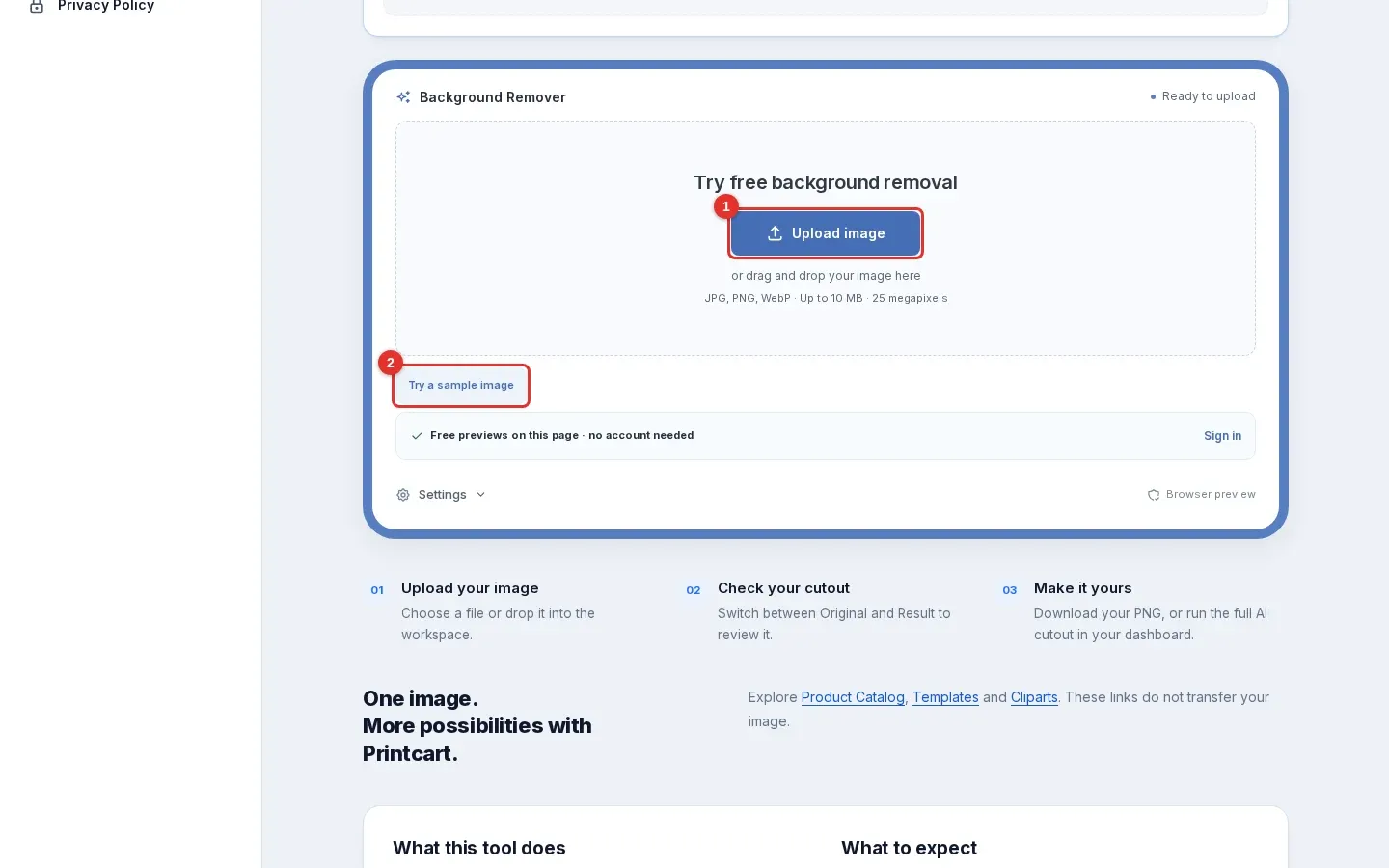Screen dimensions: 1389x868
Task: Open the Cliparts link
Action: tap(1034, 697)
